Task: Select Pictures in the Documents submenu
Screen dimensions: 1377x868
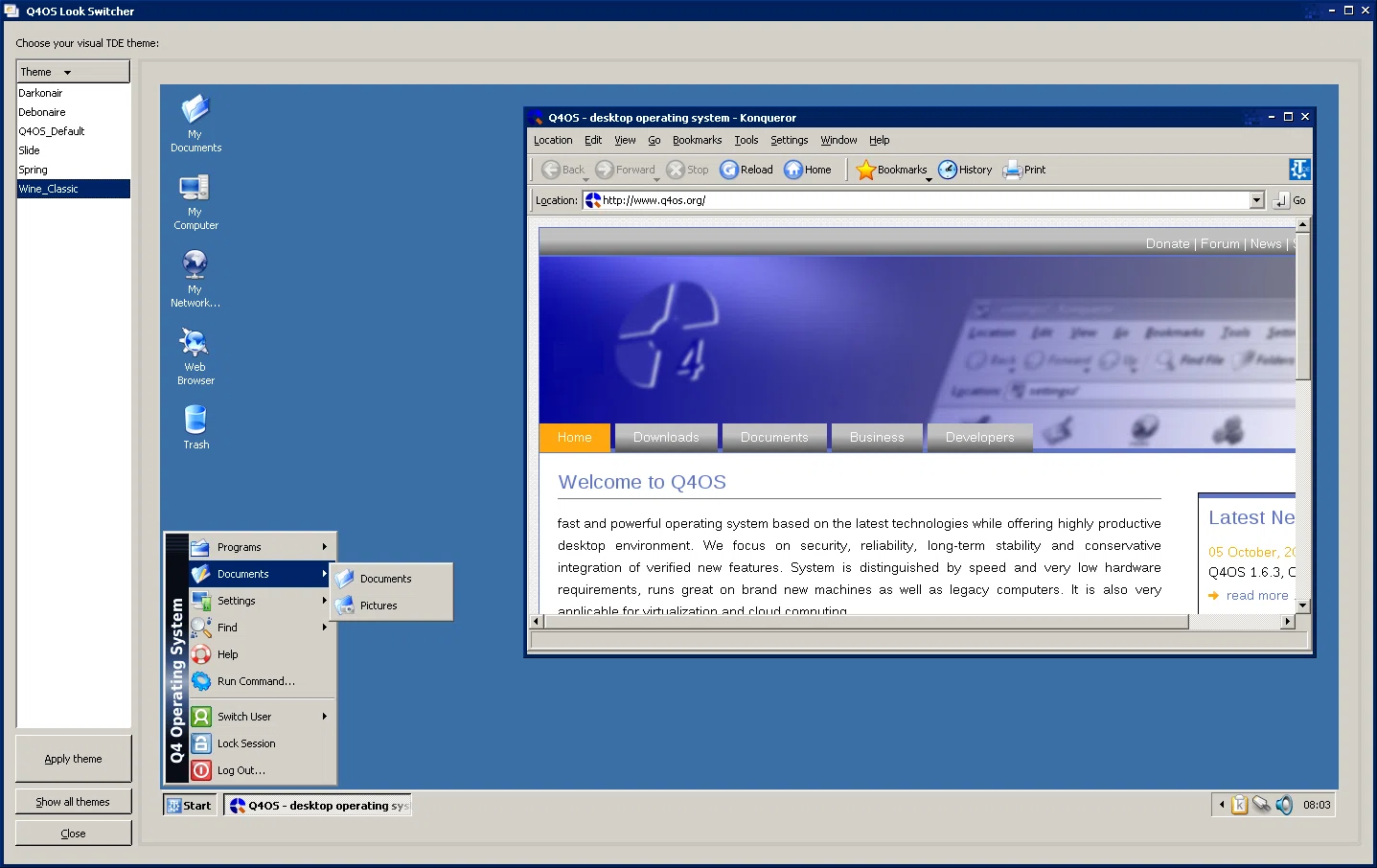Action: 392,605
